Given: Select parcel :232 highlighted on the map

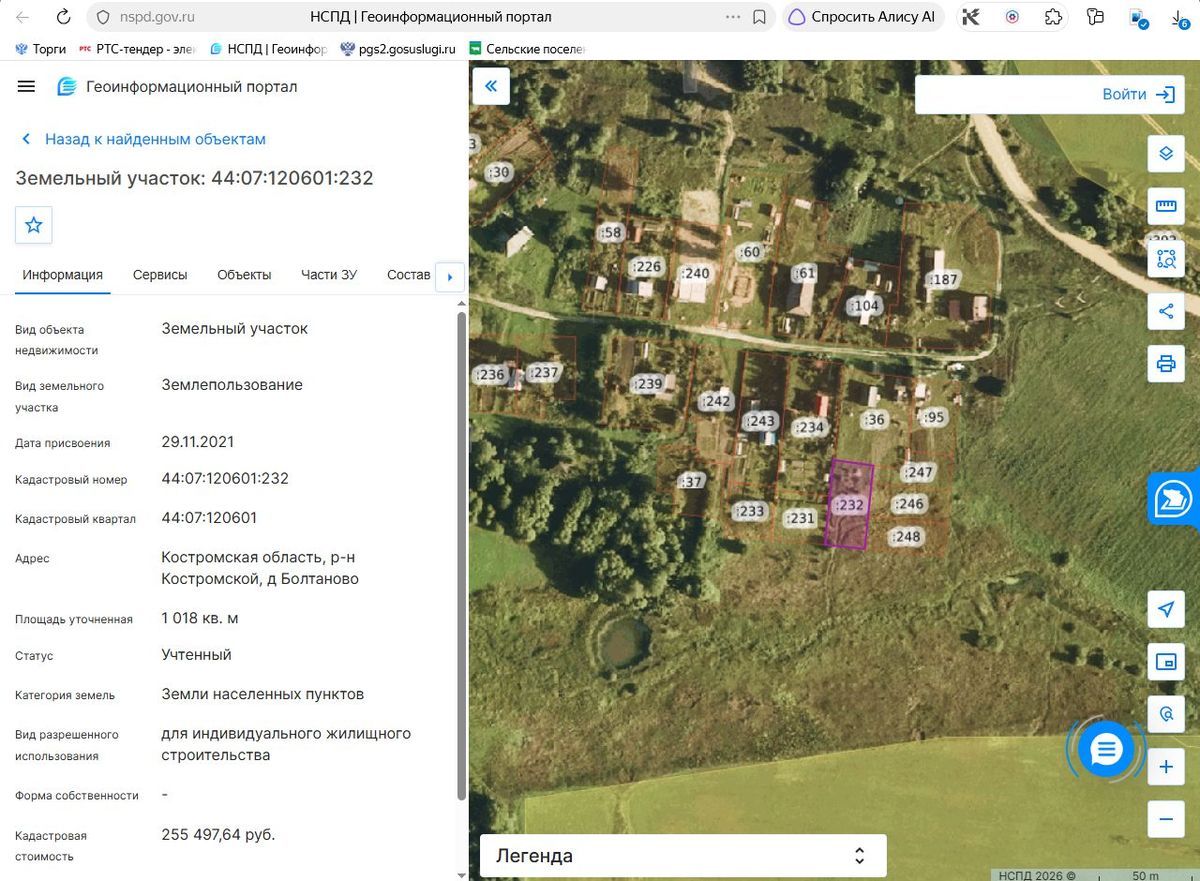Looking at the screenshot, I should pos(849,505).
